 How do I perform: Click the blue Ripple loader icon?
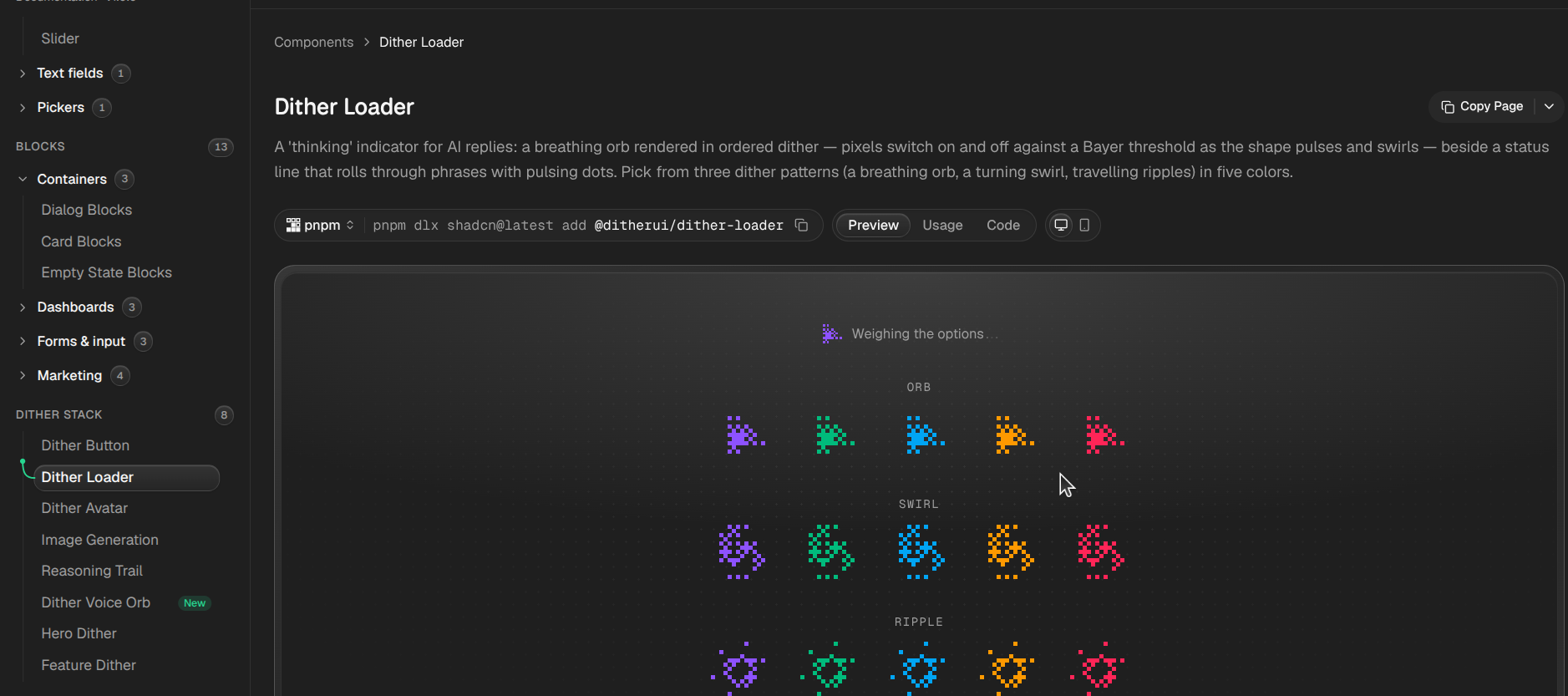click(x=918, y=668)
